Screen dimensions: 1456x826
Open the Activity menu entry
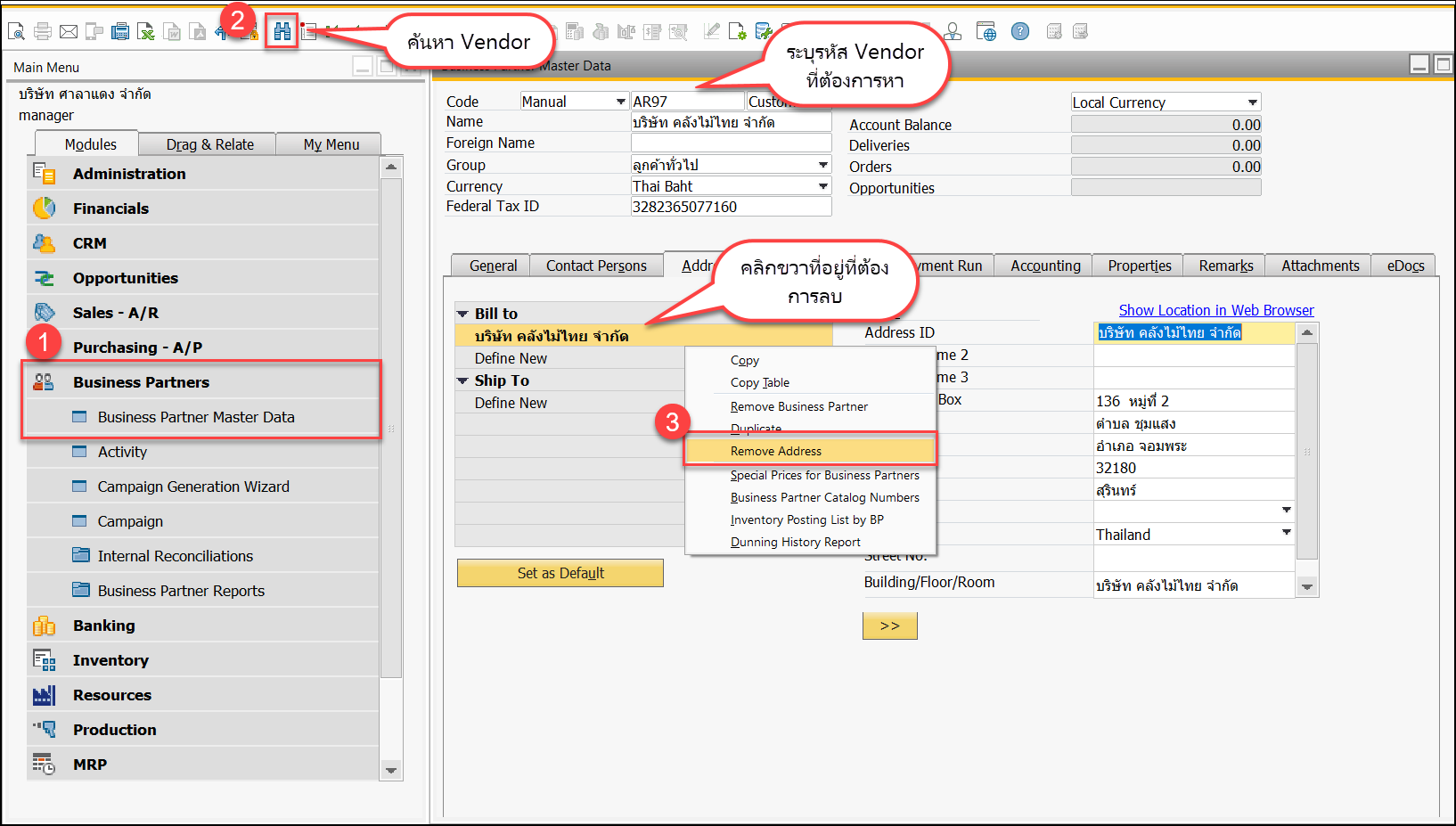[203, 452]
